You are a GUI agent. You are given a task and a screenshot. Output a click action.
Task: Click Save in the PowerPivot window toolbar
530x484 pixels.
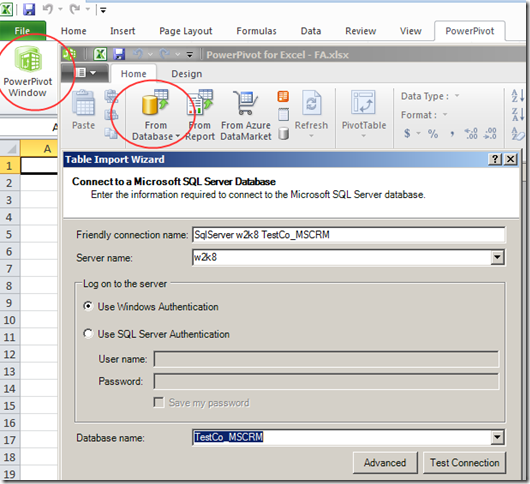(x=119, y=54)
